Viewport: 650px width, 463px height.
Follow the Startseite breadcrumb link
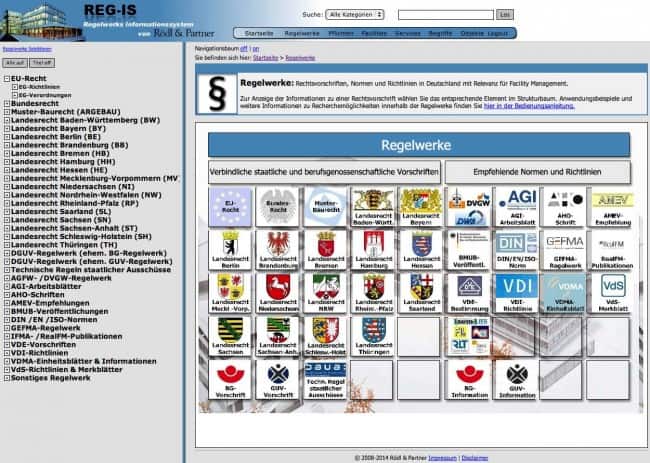tap(265, 58)
